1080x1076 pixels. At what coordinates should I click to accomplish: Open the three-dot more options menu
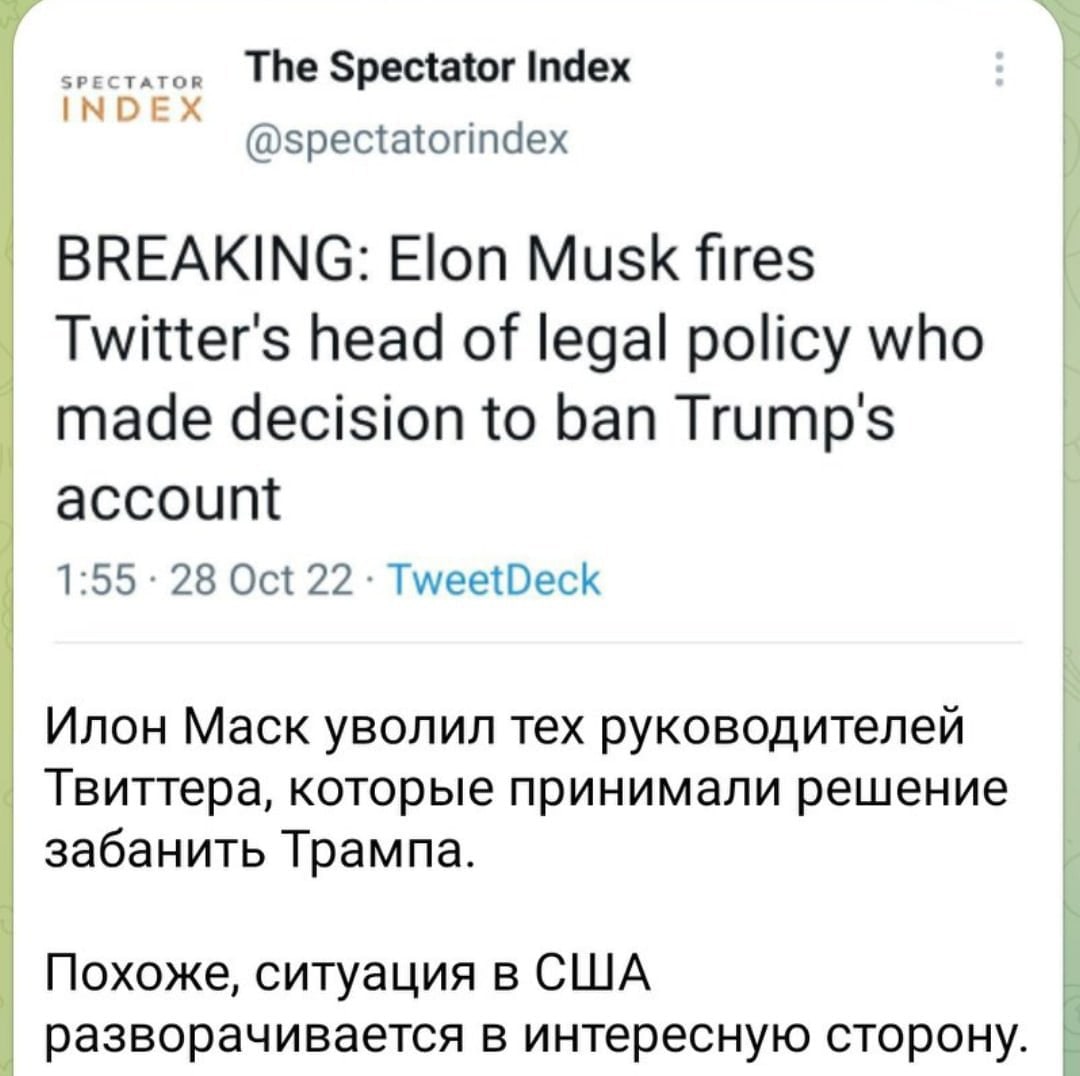click(999, 72)
